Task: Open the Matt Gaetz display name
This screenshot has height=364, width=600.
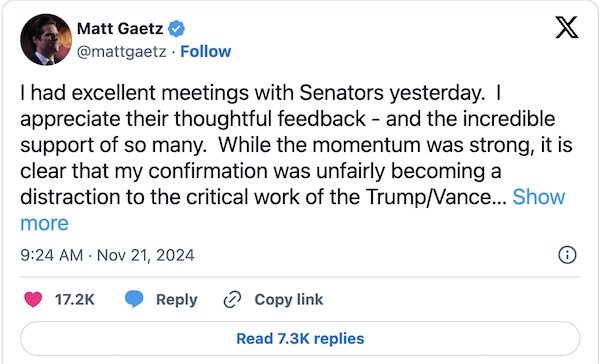Action: [120, 29]
